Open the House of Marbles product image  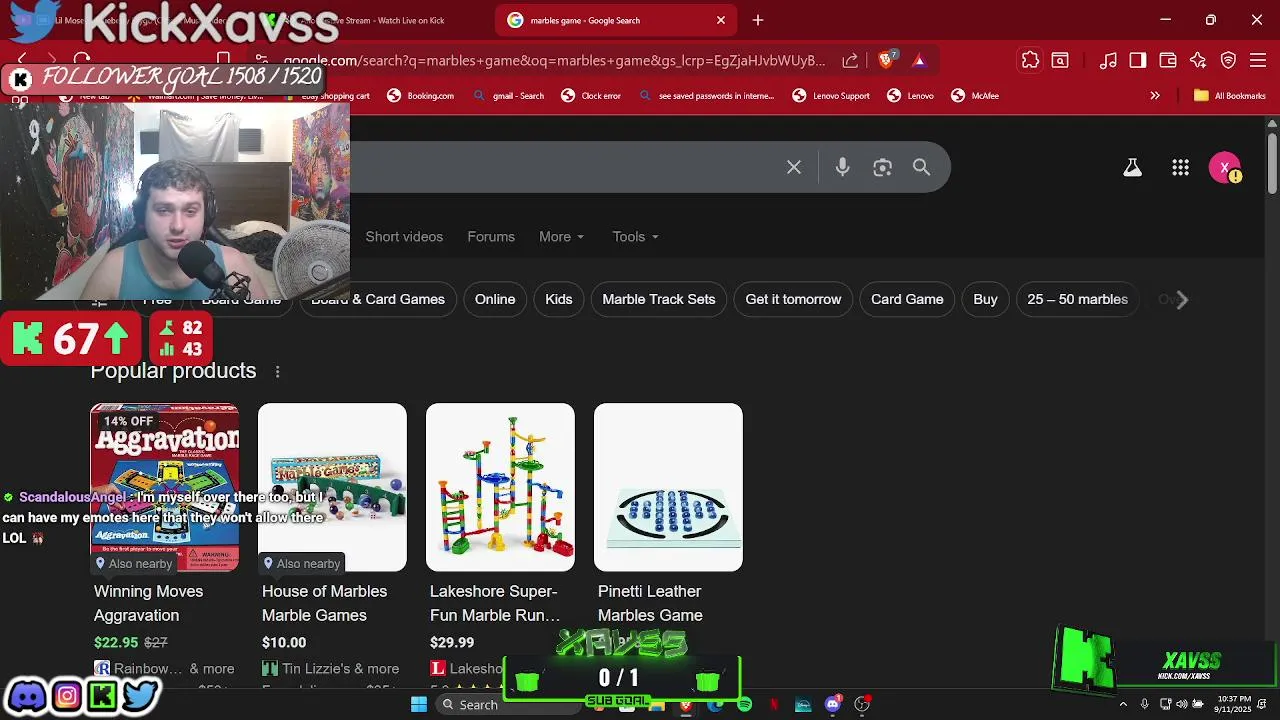(332, 487)
